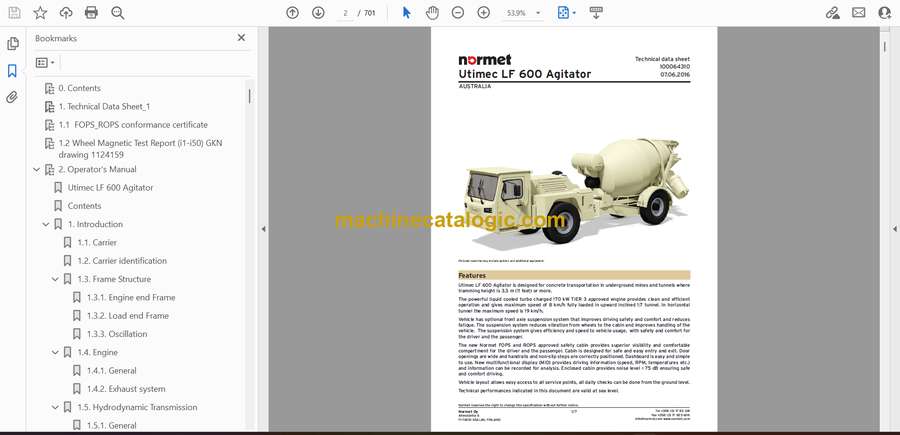Select '1.3. Frame Structure' bookmark
Viewport: 900px width, 435px height.
[114, 279]
